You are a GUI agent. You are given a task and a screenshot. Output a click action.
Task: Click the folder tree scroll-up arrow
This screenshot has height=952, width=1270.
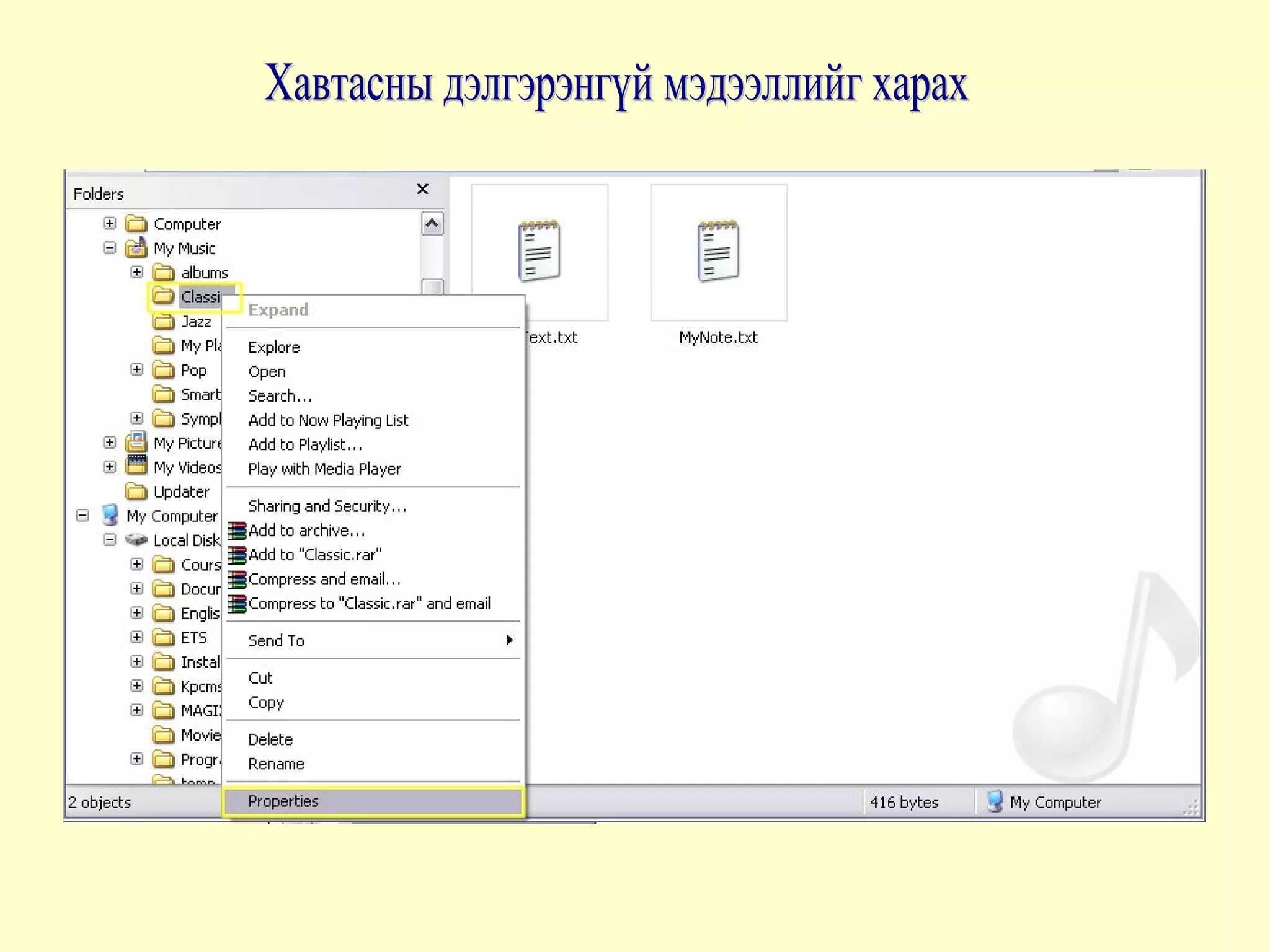point(432,224)
